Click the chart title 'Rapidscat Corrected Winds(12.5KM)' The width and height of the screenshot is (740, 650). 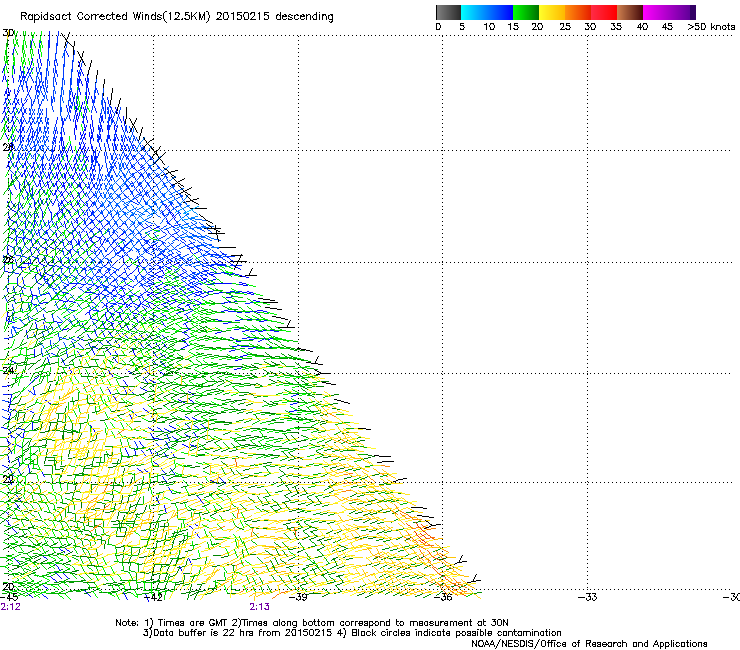click(115, 17)
